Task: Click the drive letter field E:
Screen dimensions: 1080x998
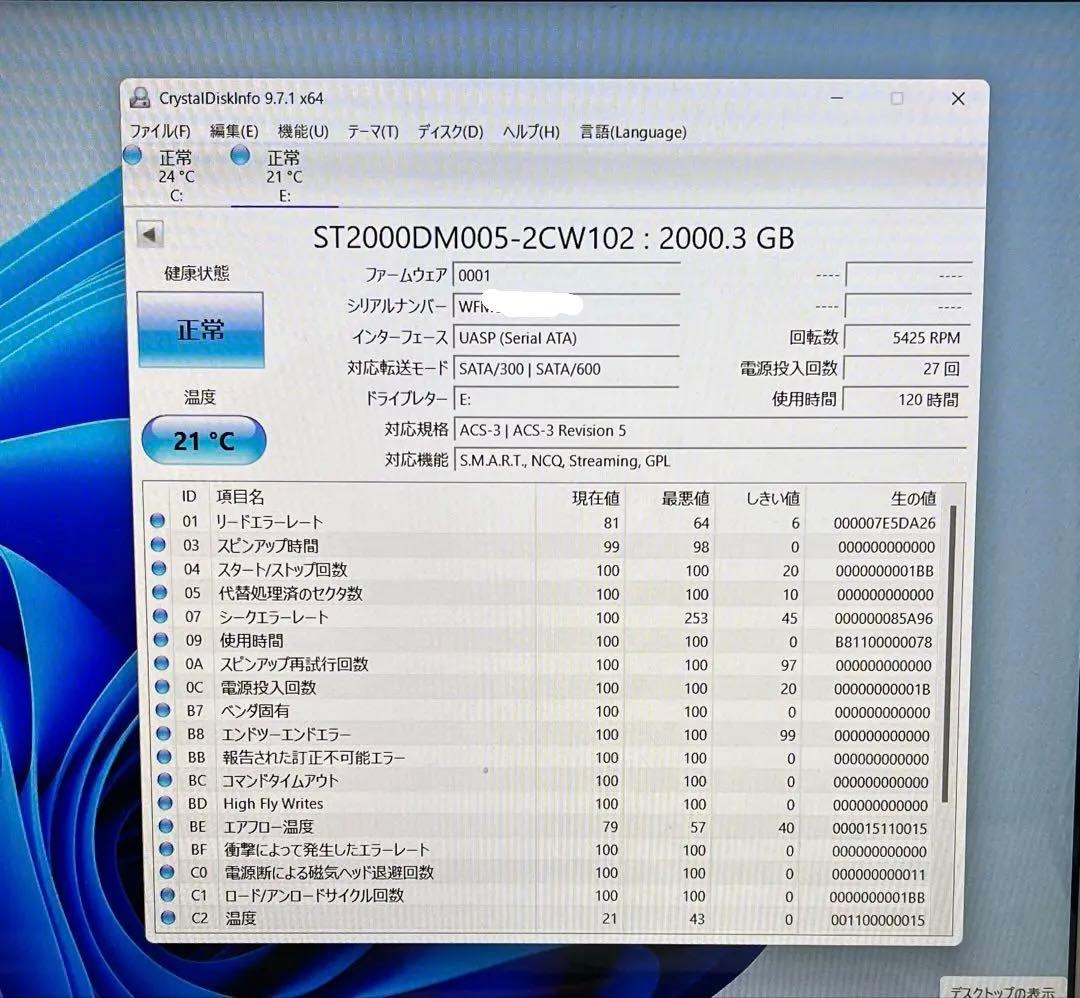Action: (566, 399)
